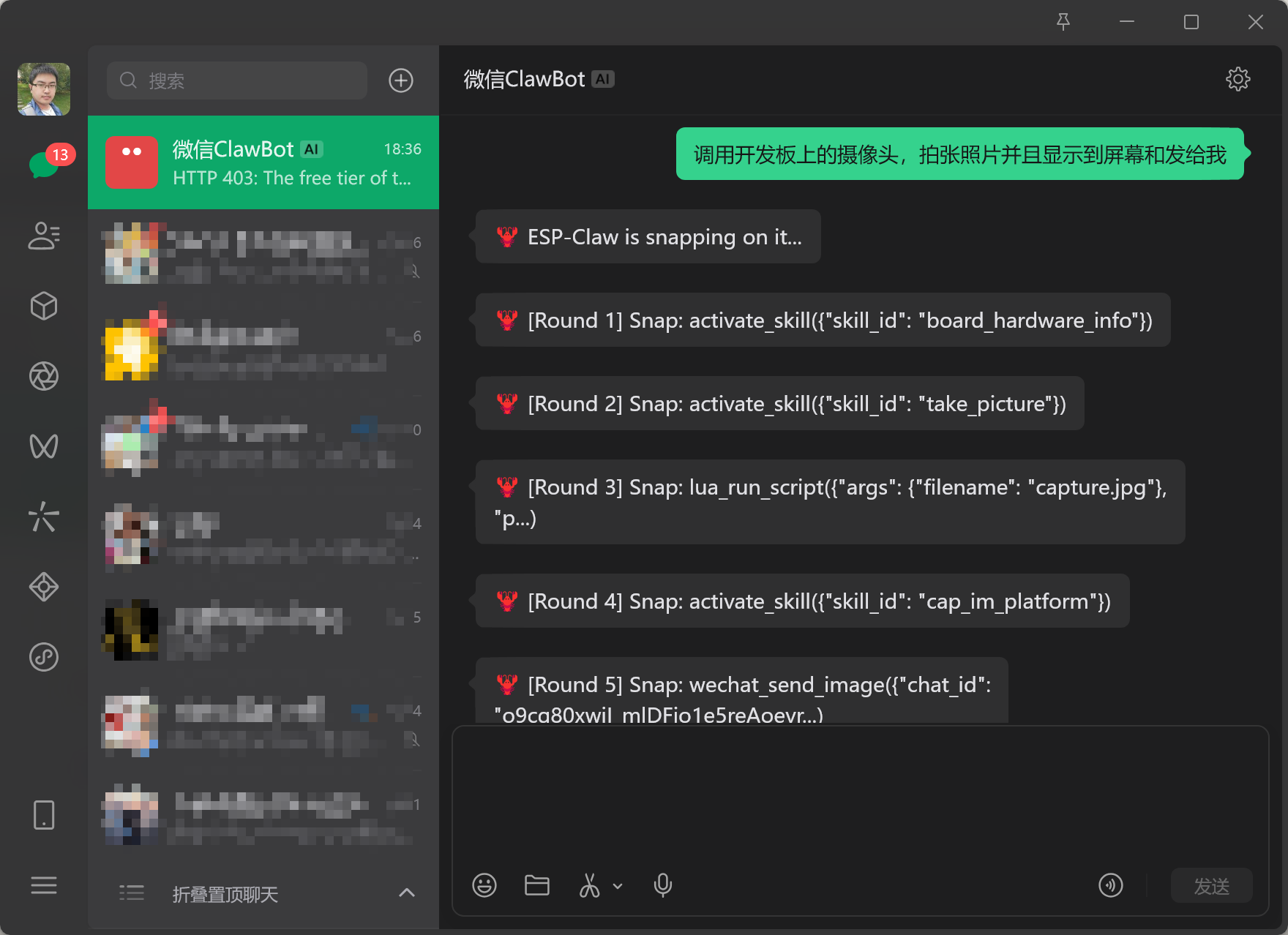Open the send file folder icon
1288x935 pixels.
[537, 885]
